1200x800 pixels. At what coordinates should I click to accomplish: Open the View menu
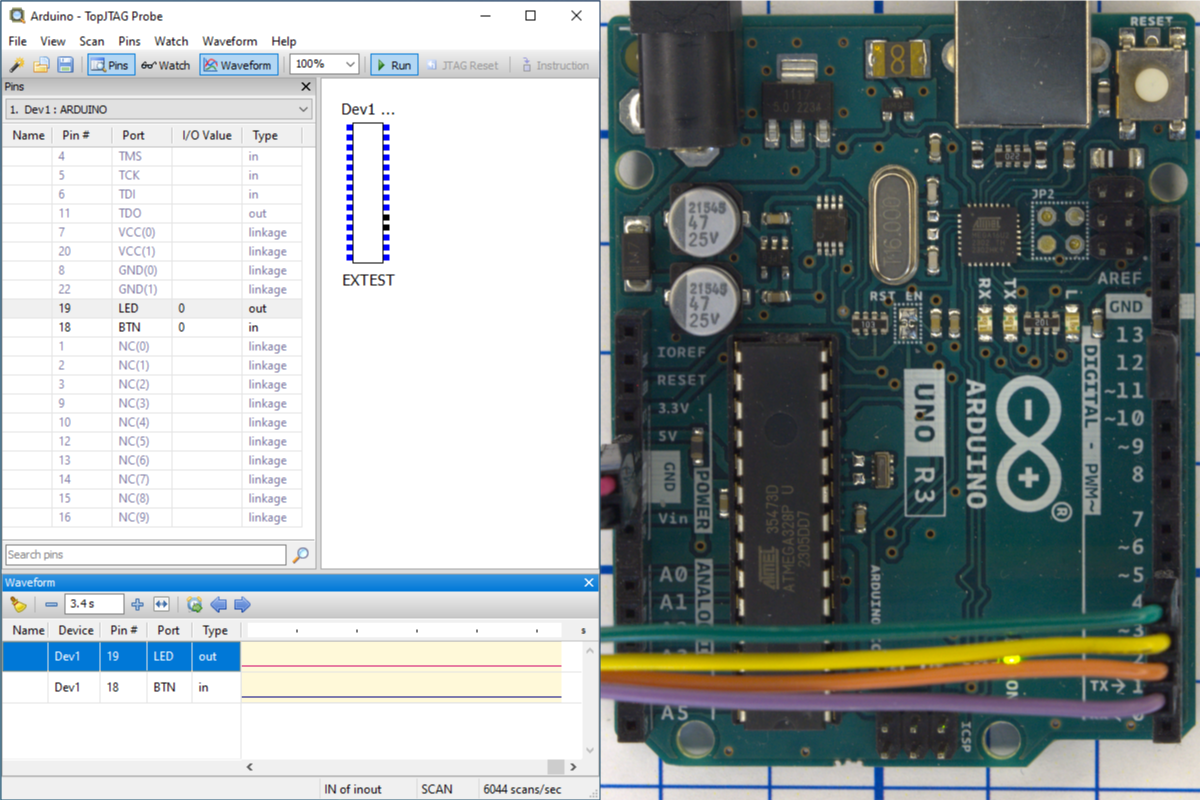click(x=53, y=41)
